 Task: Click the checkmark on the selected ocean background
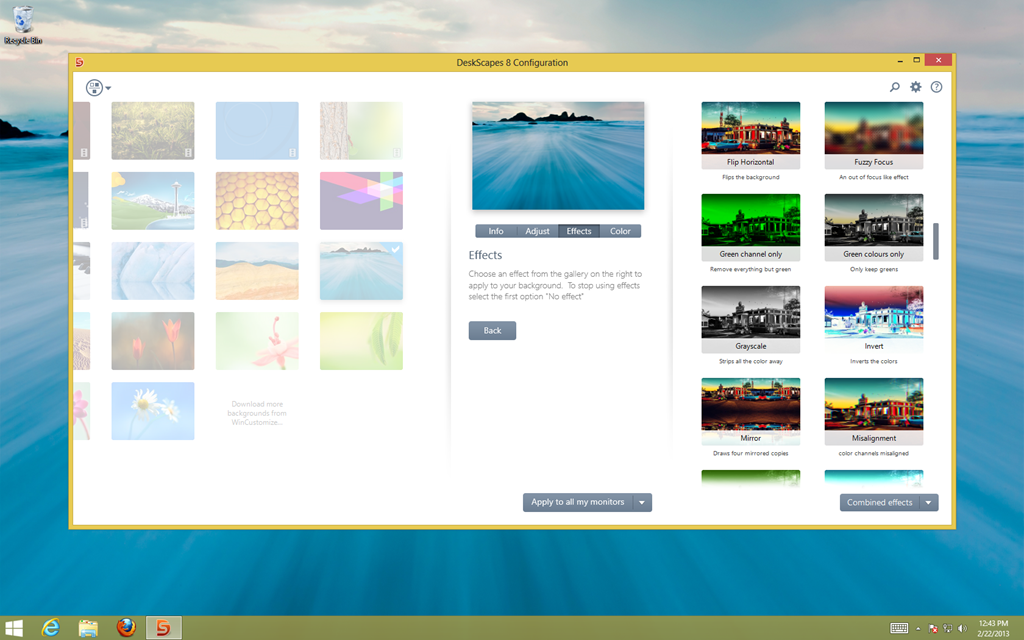(x=395, y=250)
